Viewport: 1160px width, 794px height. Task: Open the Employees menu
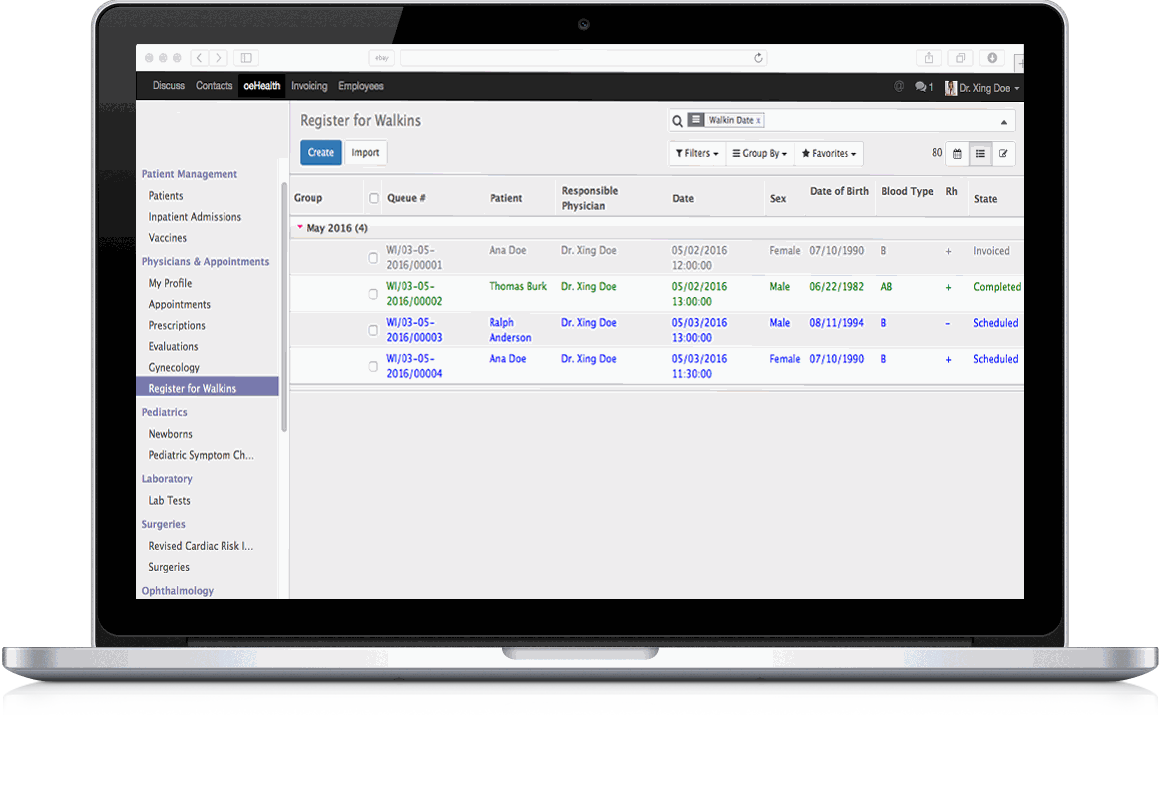[361, 86]
